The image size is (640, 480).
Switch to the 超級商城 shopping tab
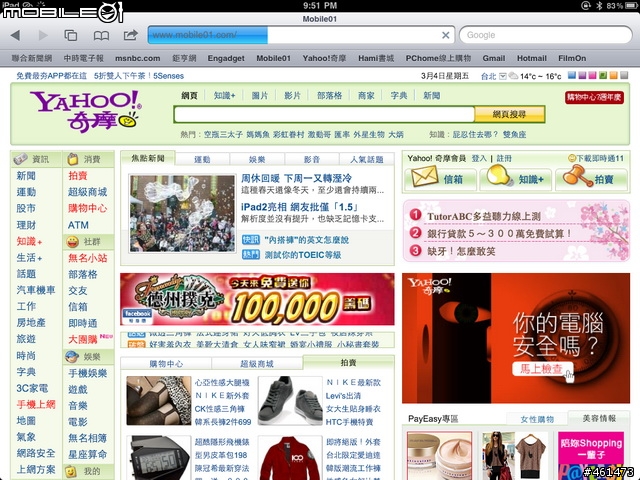(257, 363)
